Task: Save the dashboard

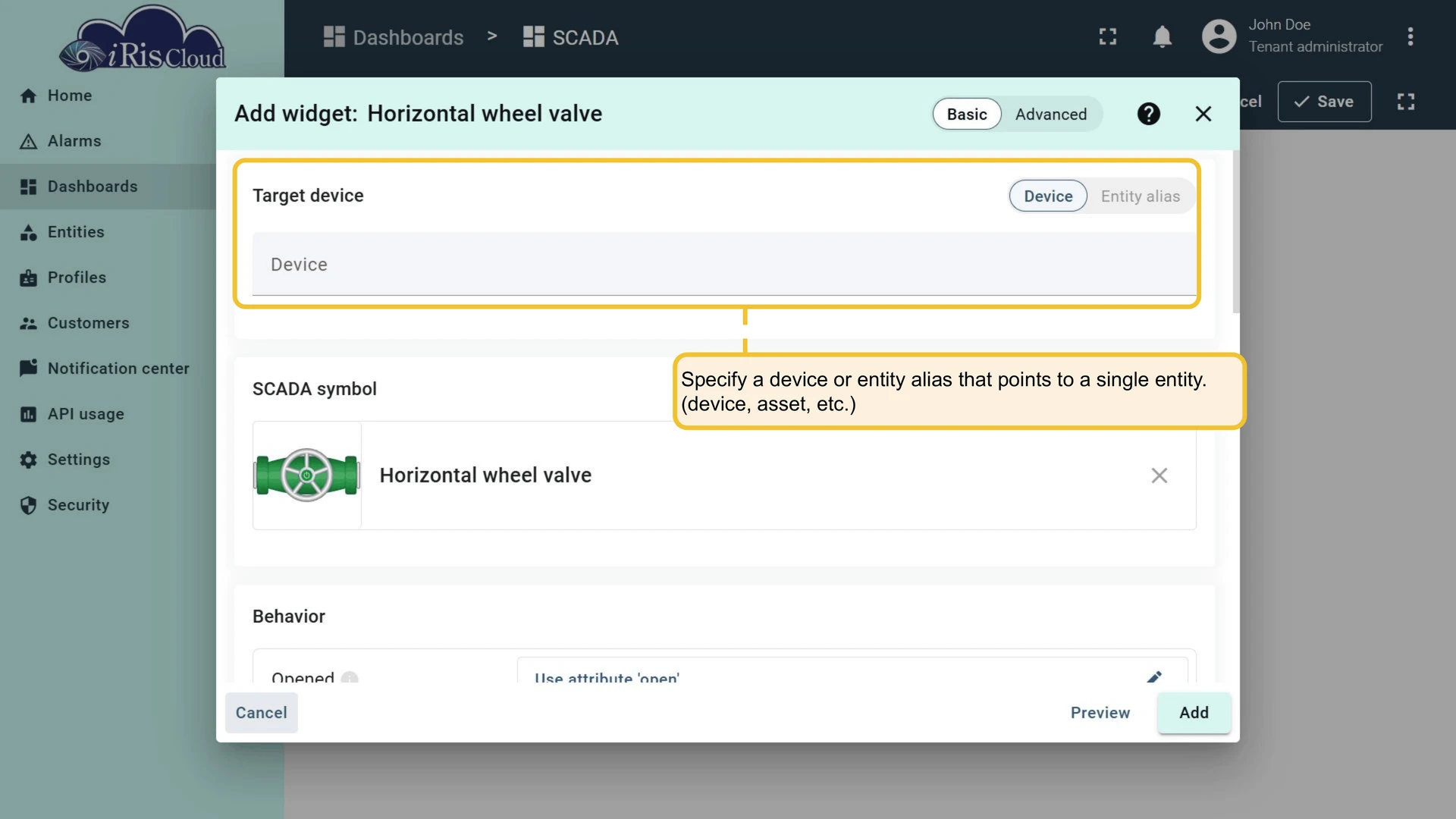Action: click(1324, 102)
